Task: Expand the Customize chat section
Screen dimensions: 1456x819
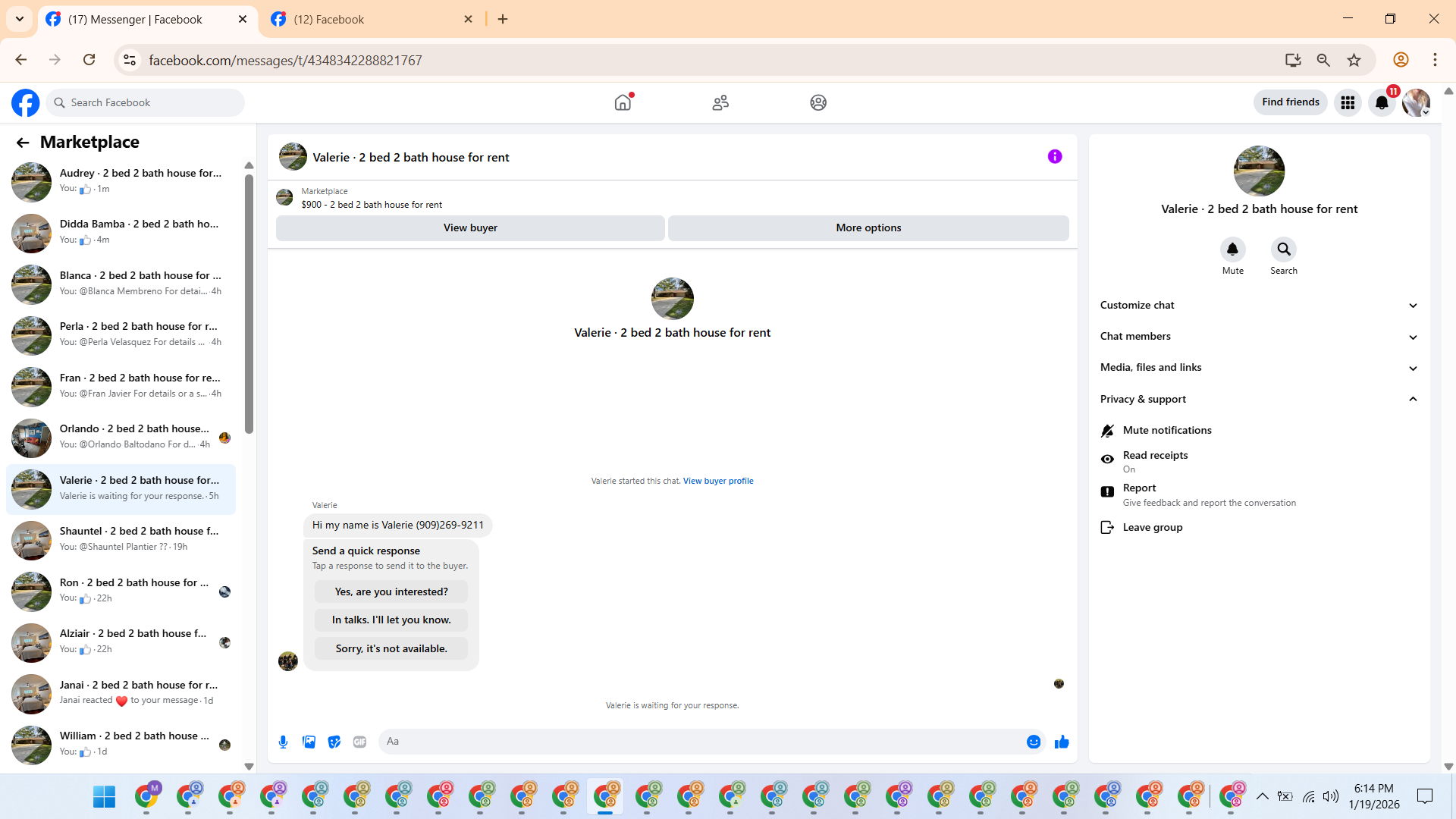Action: click(1259, 305)
